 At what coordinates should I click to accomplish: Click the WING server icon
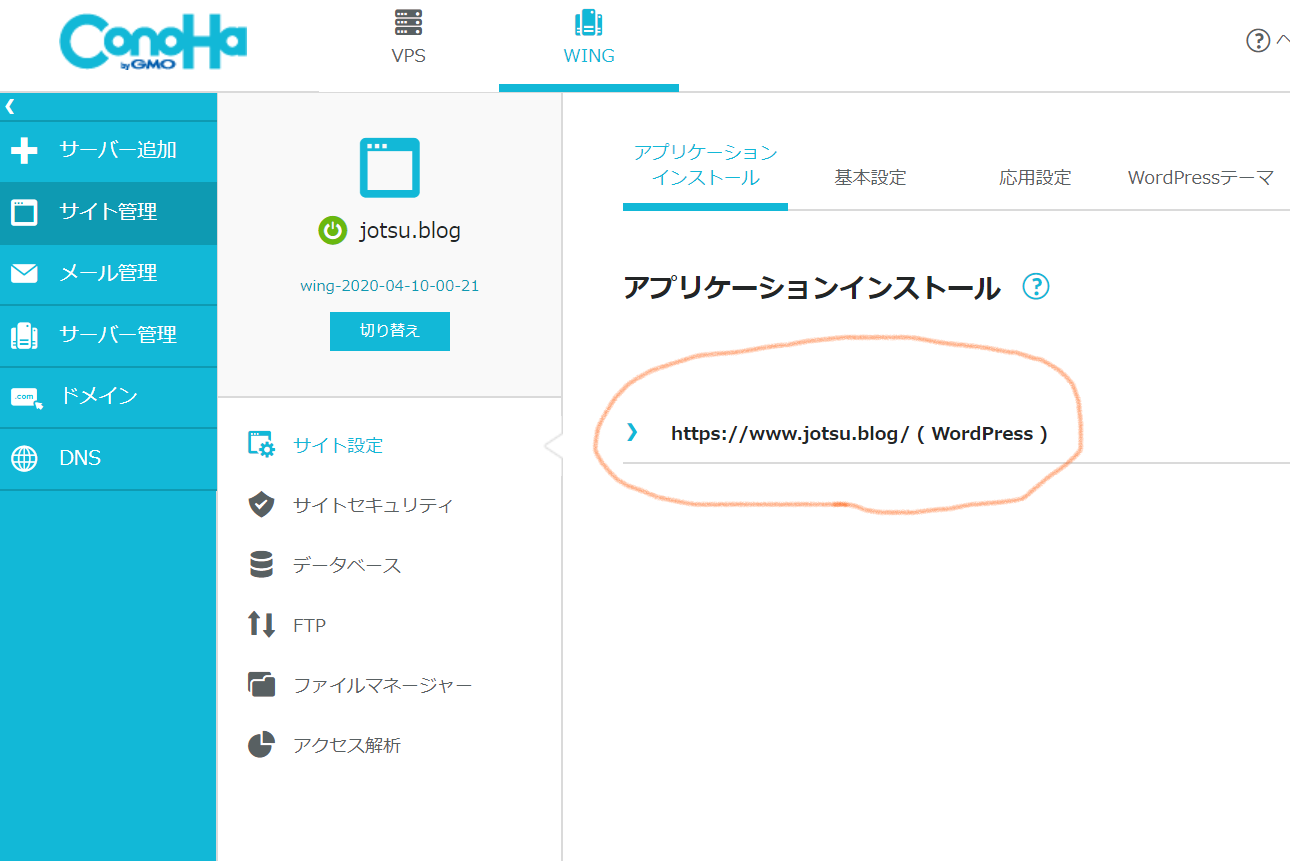(588, 22)
